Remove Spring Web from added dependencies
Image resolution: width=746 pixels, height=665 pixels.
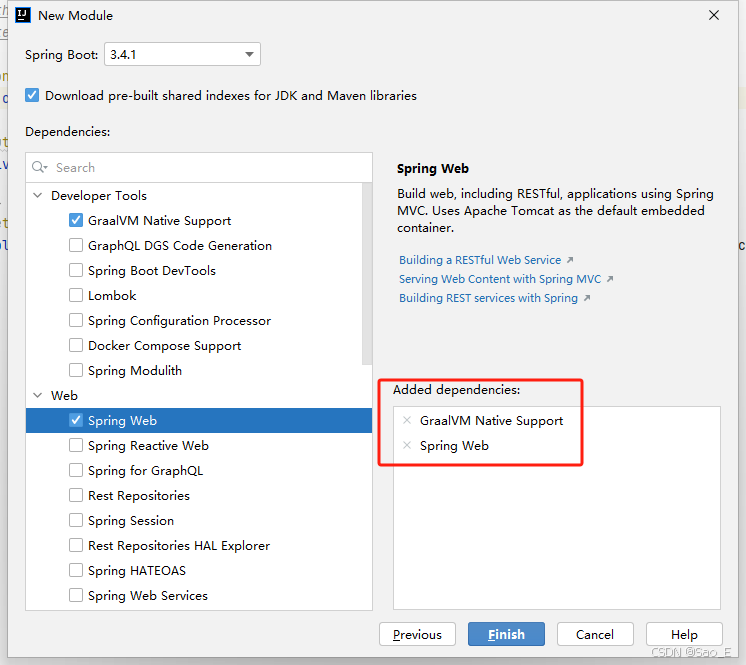407,445
